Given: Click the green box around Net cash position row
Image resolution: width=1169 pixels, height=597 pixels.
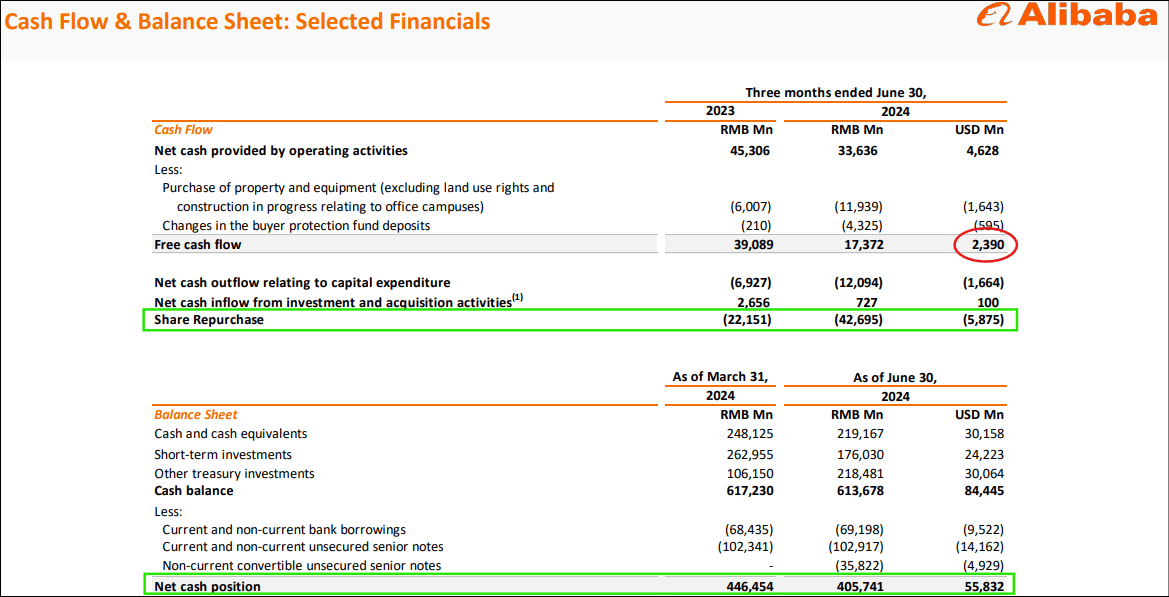Looking at the screenshot, I should [x=582, y=585].
